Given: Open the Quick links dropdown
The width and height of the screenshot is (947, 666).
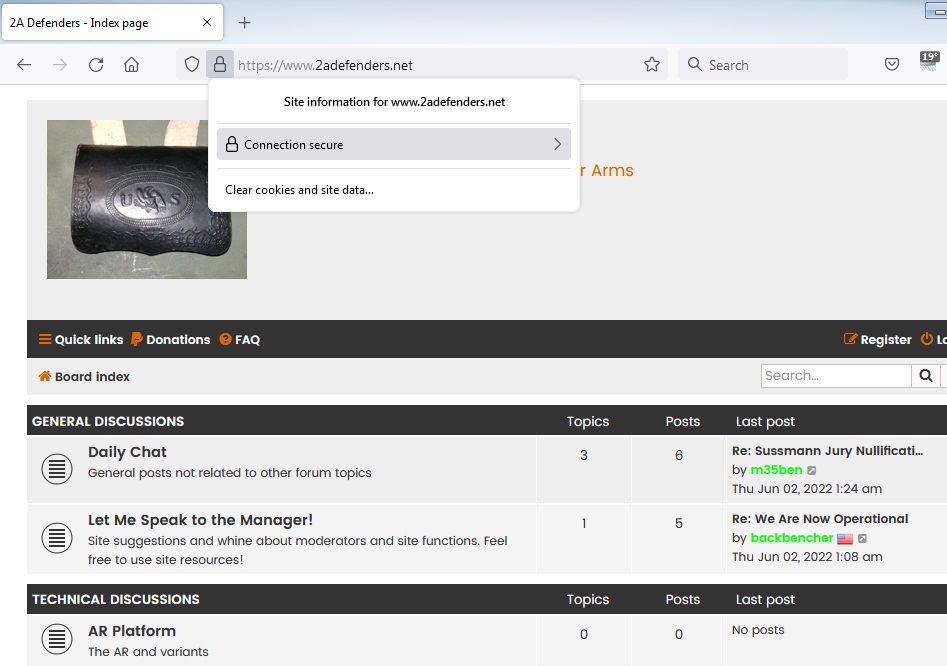Looking at the screenshot, I should [81, 340].
